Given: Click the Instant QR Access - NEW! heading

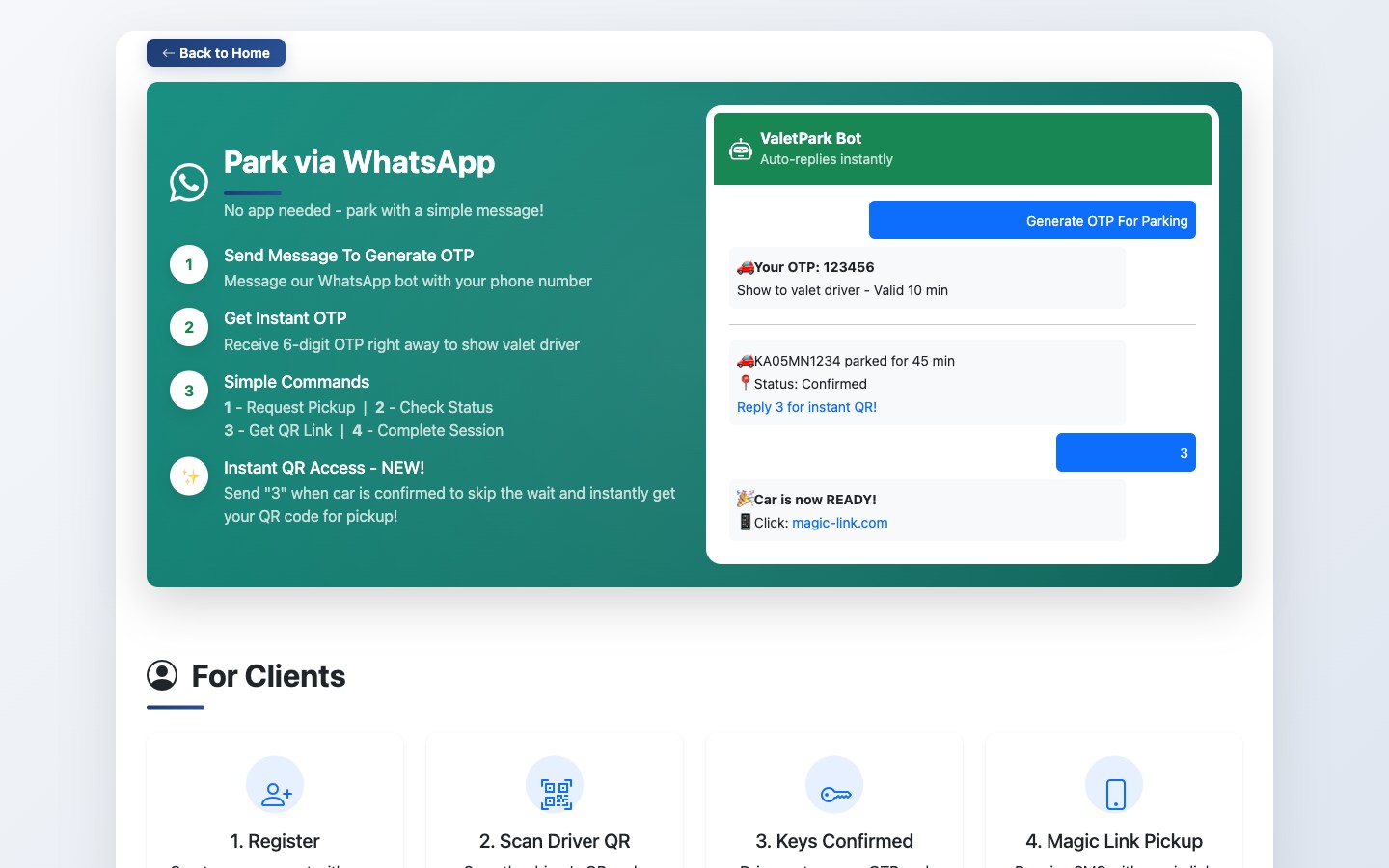Looking at the screenshot, I should point(324,468).
